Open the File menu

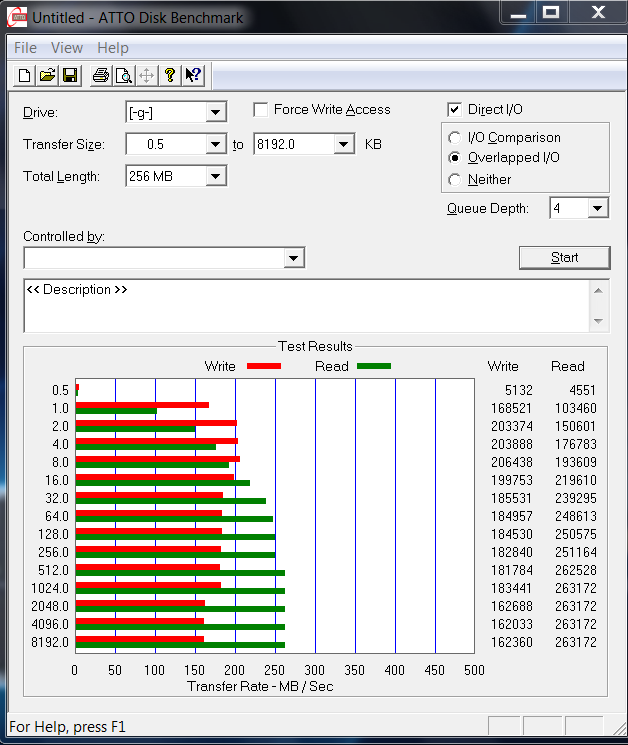pos(25,48)
